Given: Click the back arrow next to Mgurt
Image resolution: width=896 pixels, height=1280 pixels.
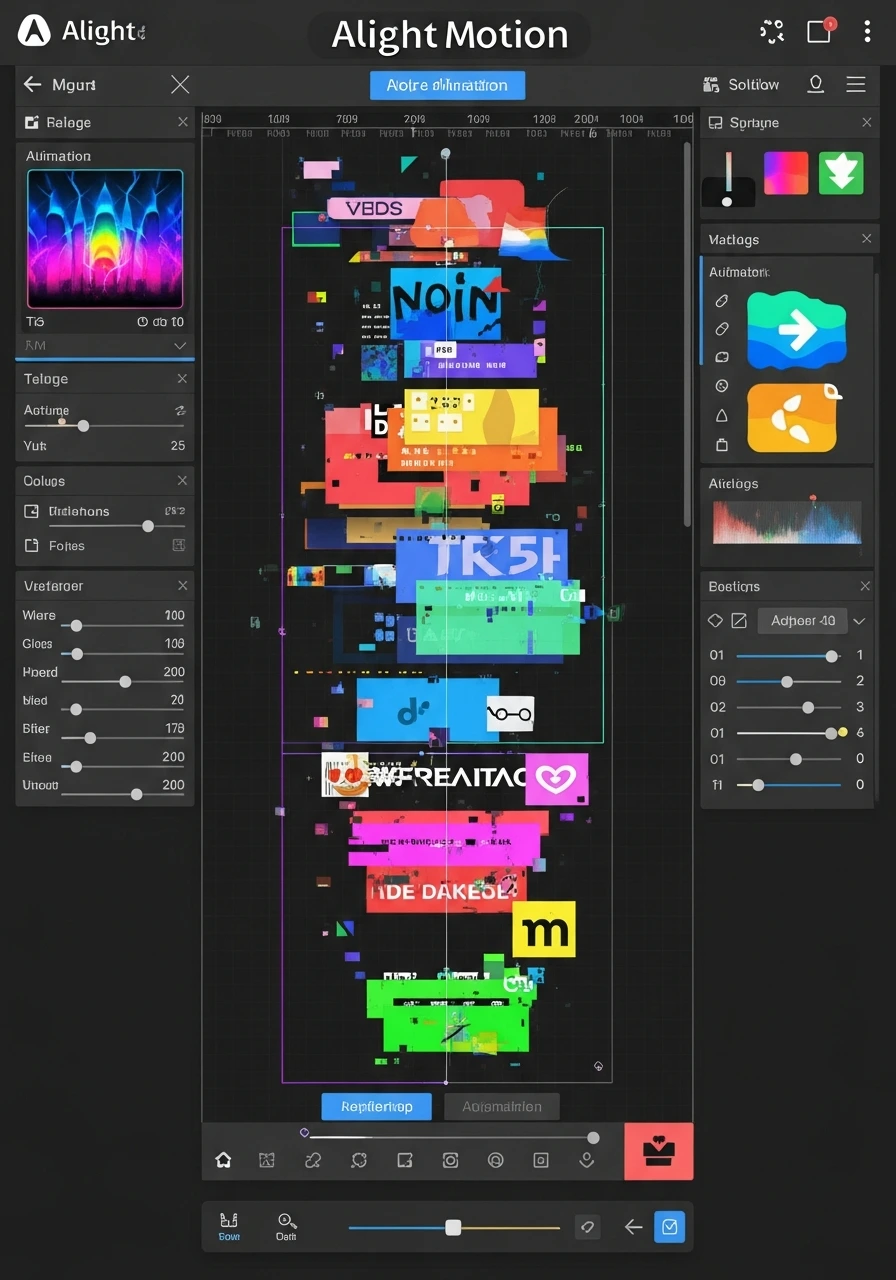Looking at the screenshot, I should (x=33, y=85).
